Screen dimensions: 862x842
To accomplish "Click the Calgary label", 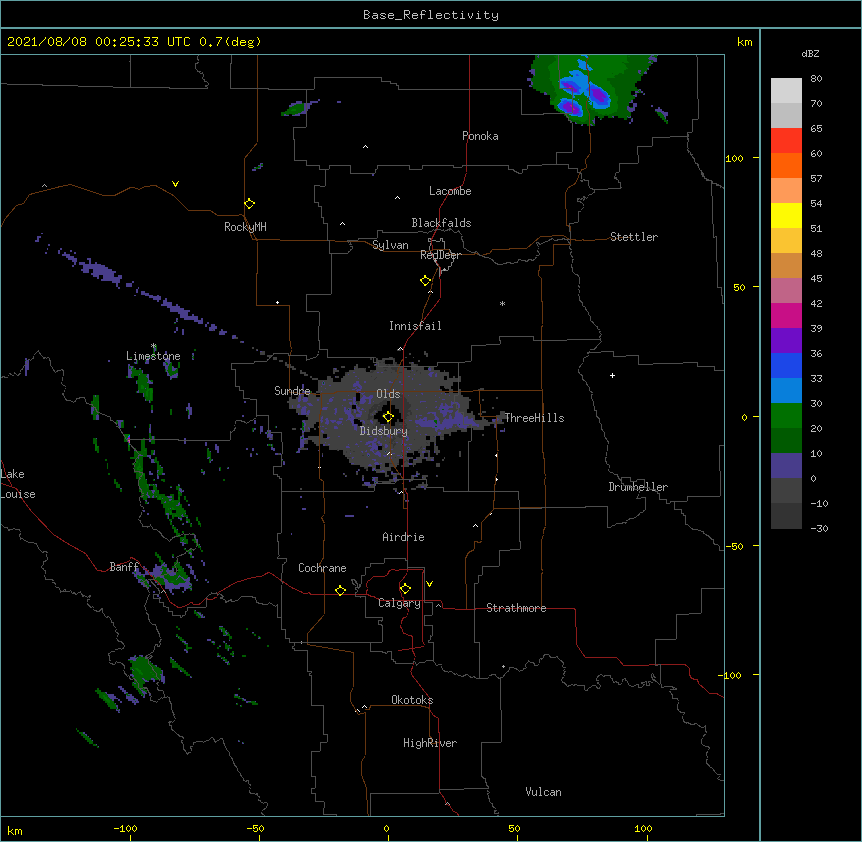I will click(x=399, y=603).
